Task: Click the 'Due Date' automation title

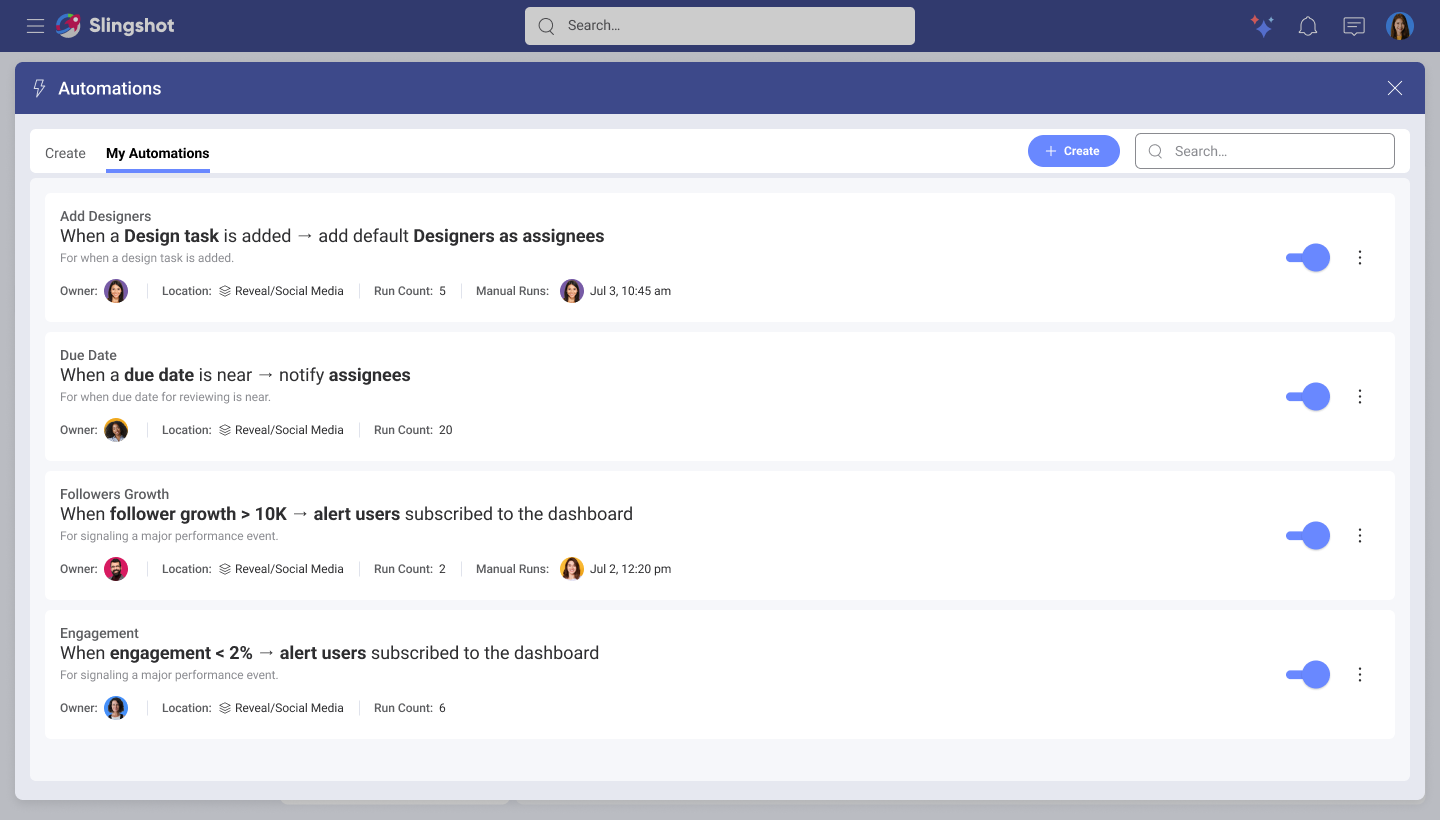Action: click(88, 355)
